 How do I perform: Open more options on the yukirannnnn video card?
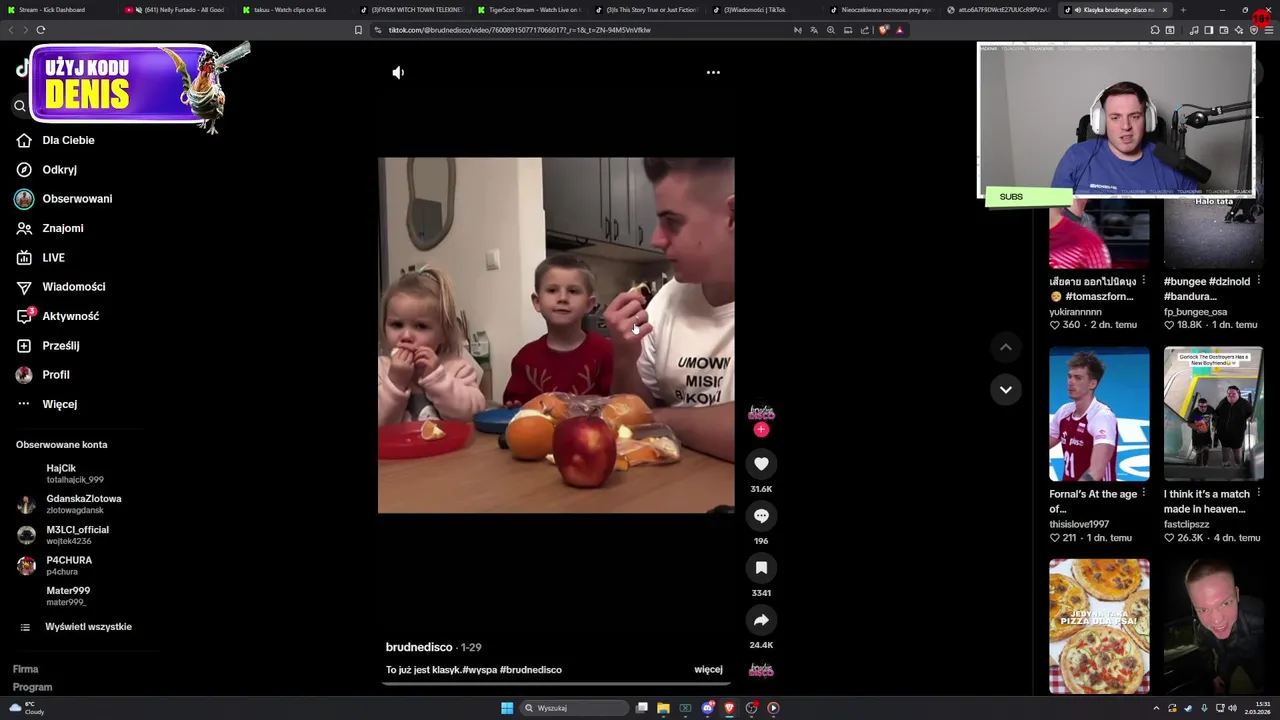tap(1144, 281)
